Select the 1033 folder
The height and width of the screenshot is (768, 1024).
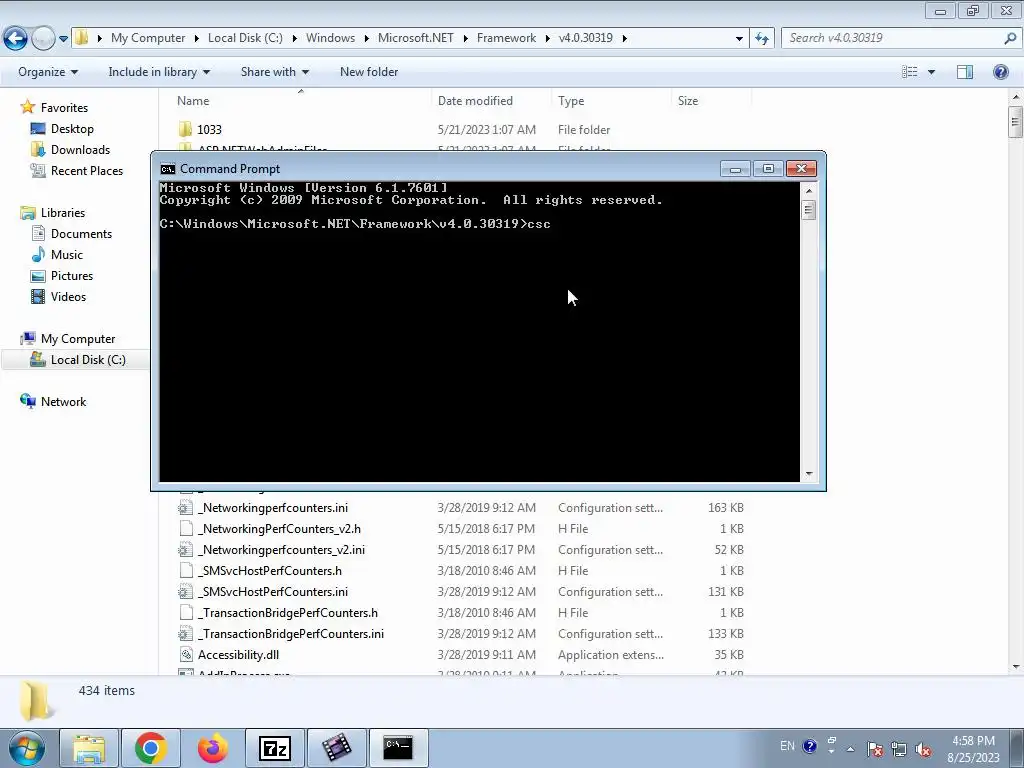click(209, 129)
